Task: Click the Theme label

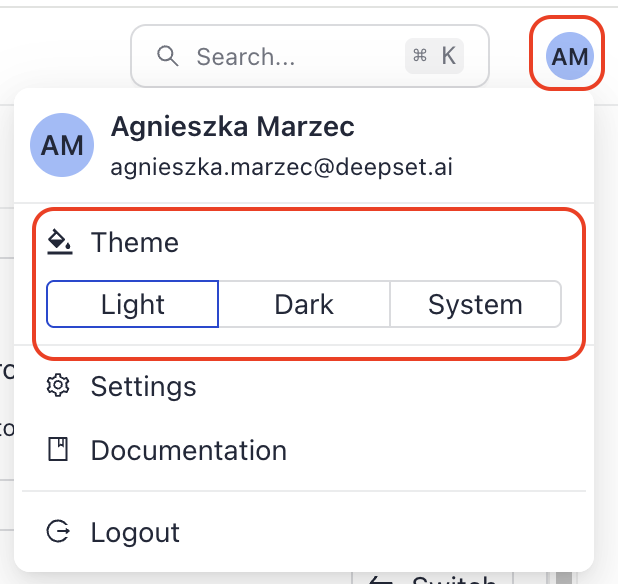Action: 135,242
